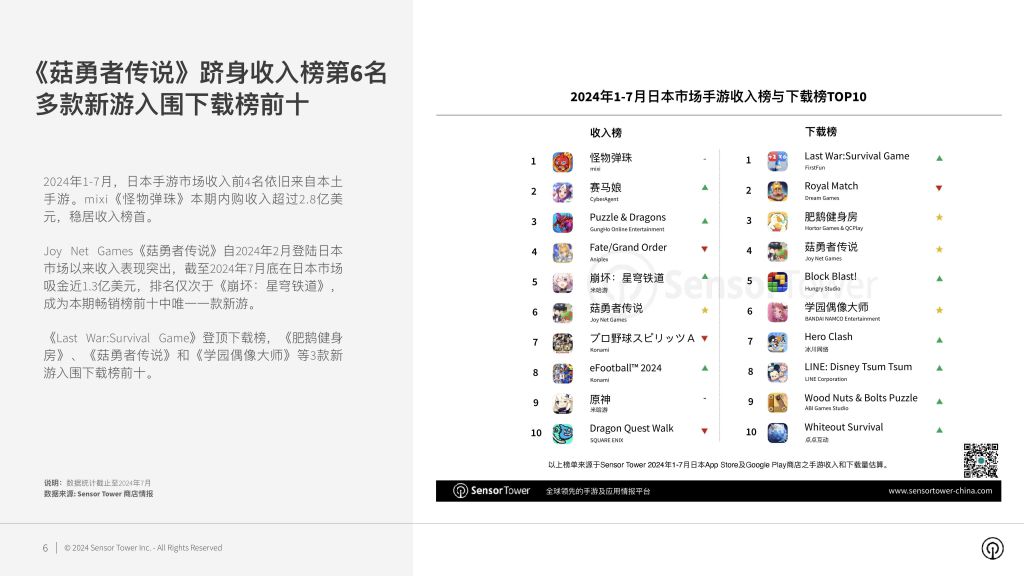Click the footnote 以上榜单来源于Sensor Tower

(x=718, y=465)
